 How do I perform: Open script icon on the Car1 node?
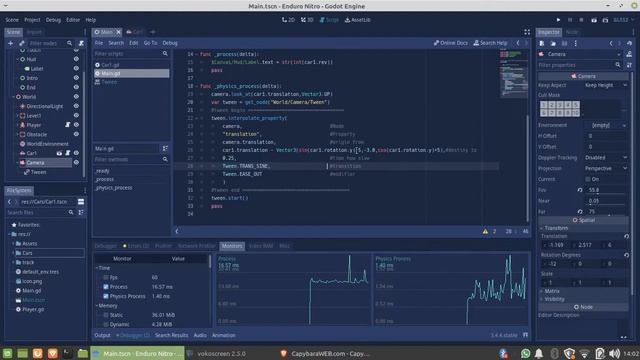click(x=68, y=153)
